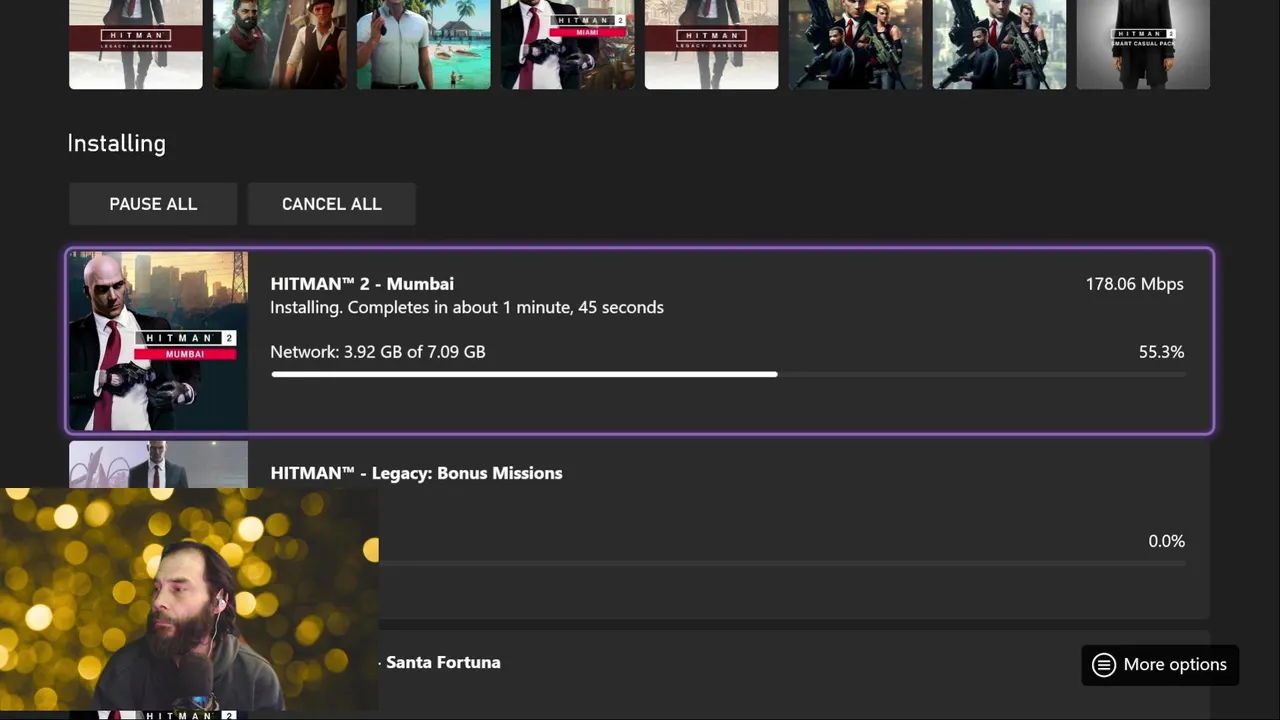
Task: Open the HITMAN Legacy: Marrakesh tile
Action: pyautogui.click(x=136, y=44)
